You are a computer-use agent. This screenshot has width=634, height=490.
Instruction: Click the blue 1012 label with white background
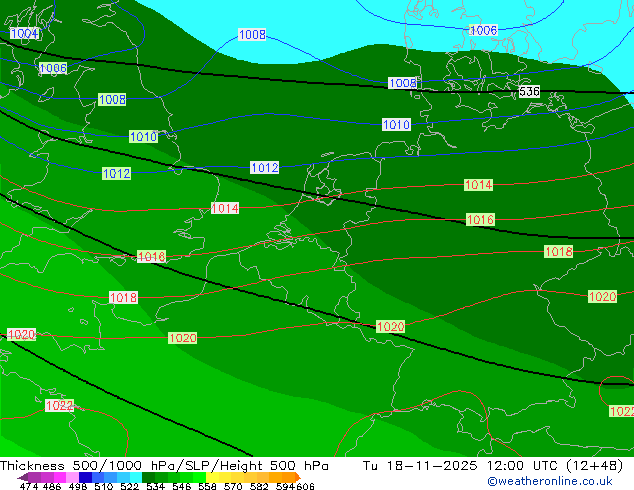click(x=264, y=168)
